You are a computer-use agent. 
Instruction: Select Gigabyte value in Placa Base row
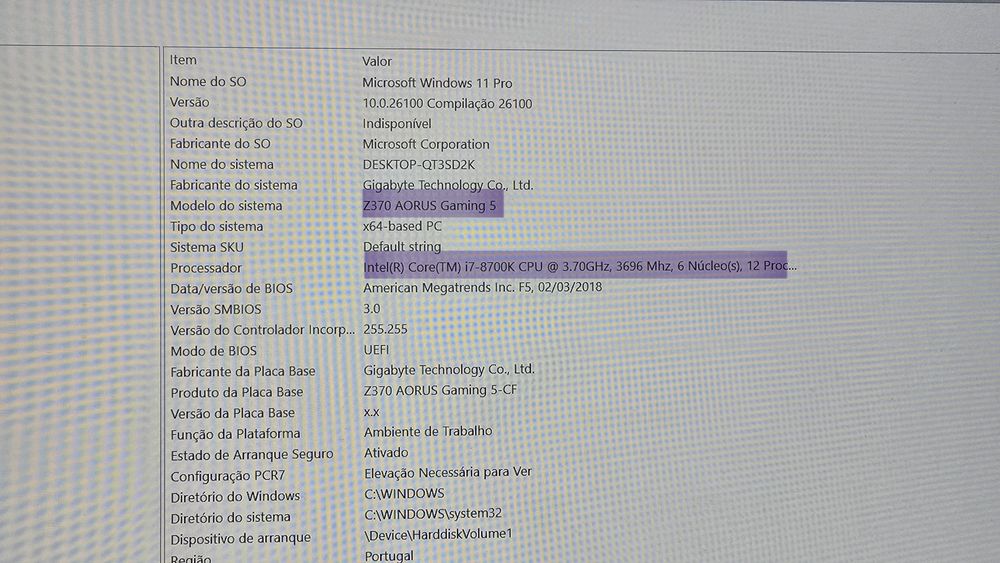(x=449, y=370)
